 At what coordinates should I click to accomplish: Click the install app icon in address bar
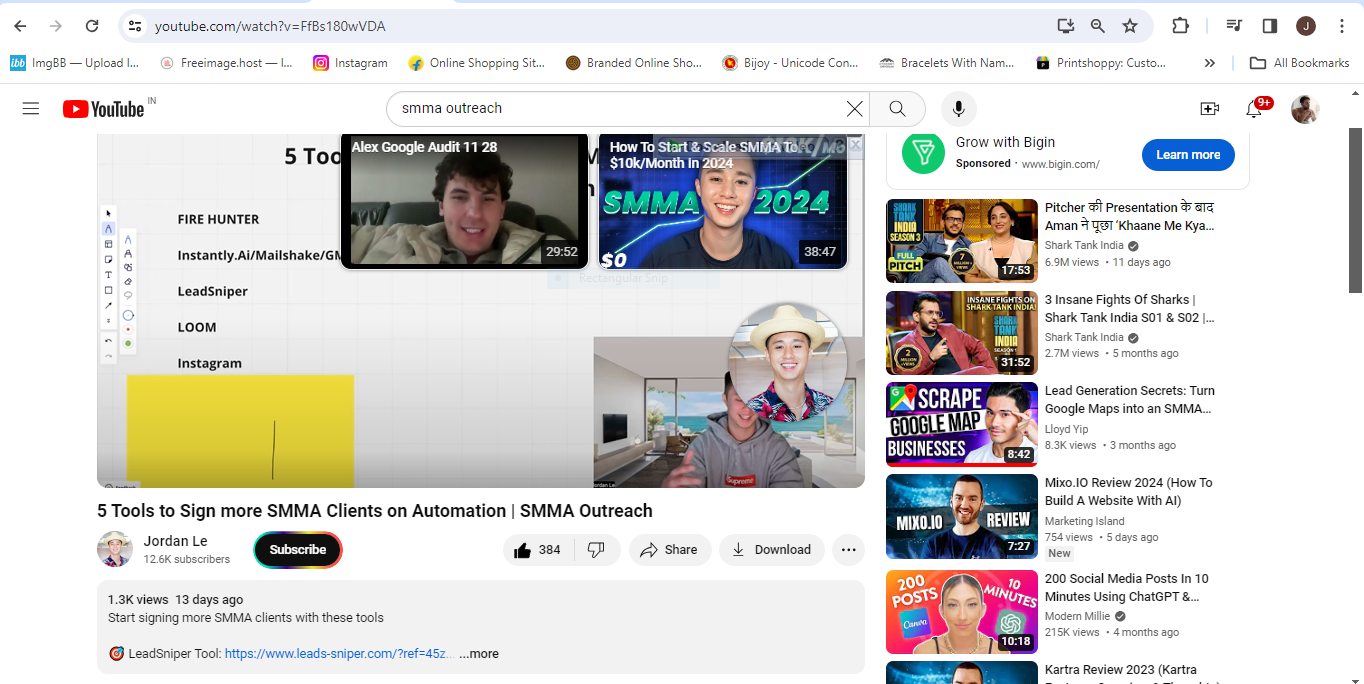1066,26
